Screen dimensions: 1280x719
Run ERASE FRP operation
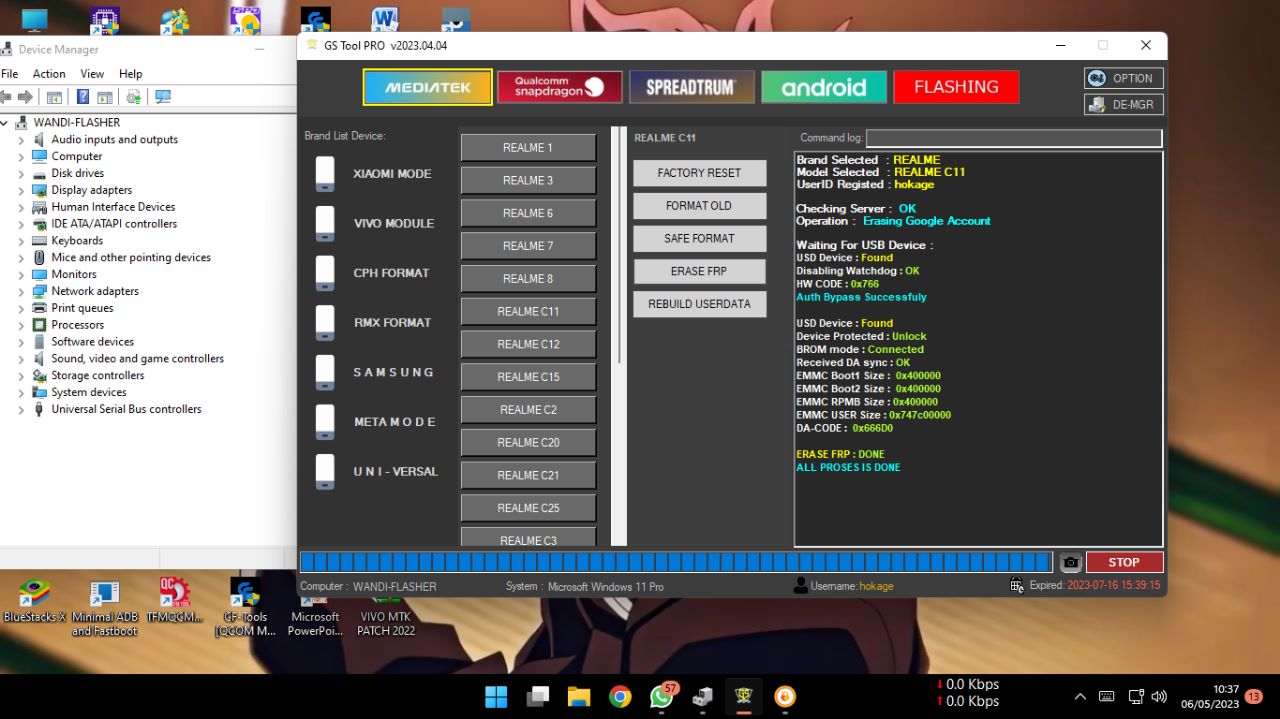point(699,271)
